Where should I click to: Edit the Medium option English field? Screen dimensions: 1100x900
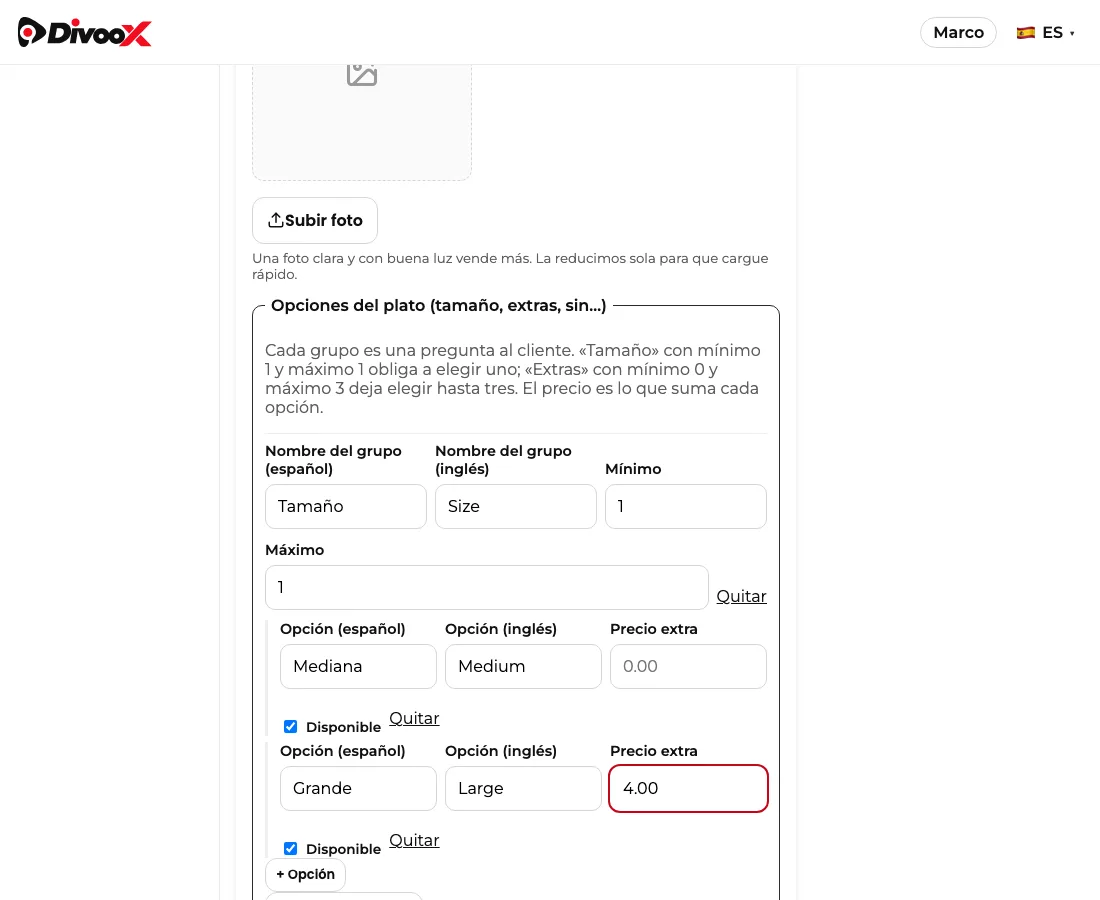[523, 666]
